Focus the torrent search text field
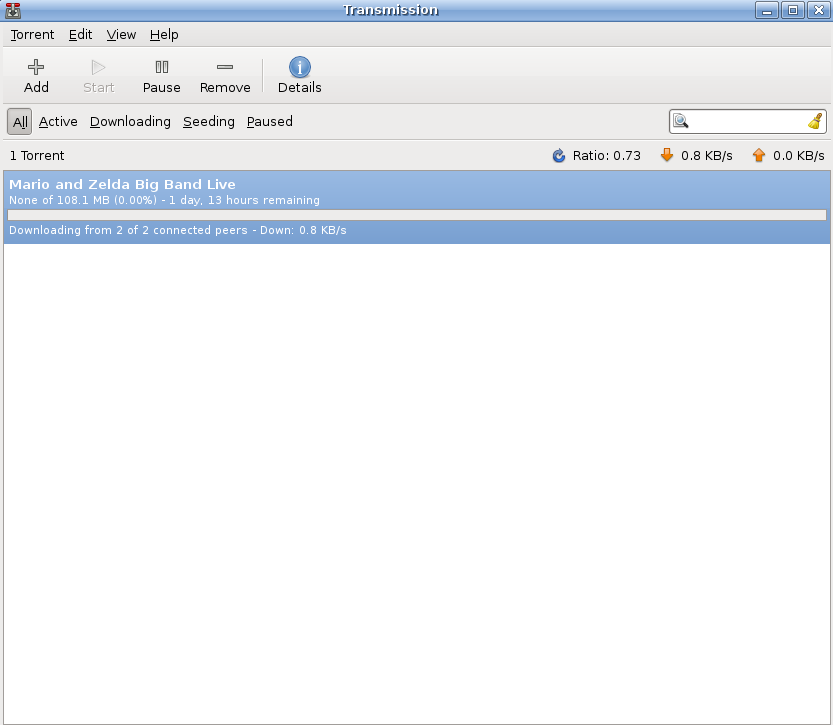Image resolution: width=833 pixels, height=725 pixels. pyautogui.click(x=747, y=122)
